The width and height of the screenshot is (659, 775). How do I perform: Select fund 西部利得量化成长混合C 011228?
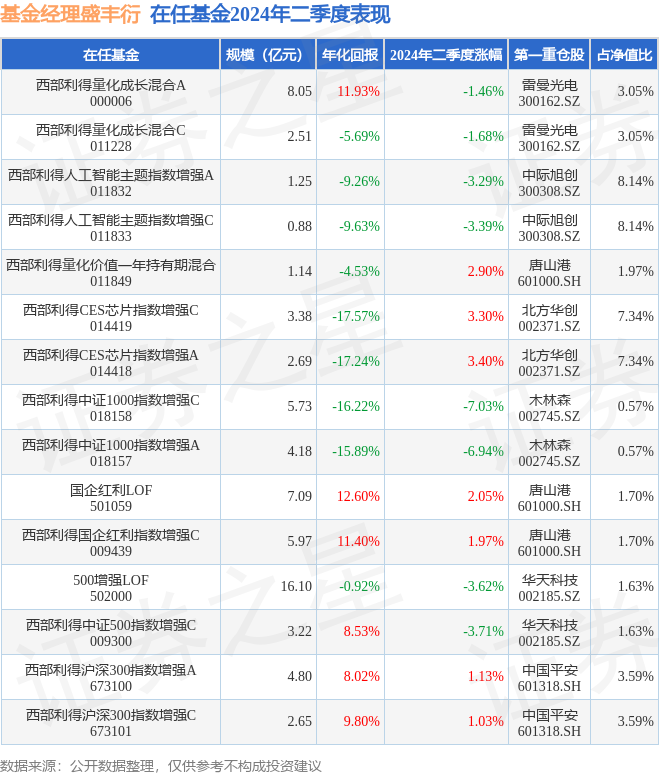(x=111, y=138)
